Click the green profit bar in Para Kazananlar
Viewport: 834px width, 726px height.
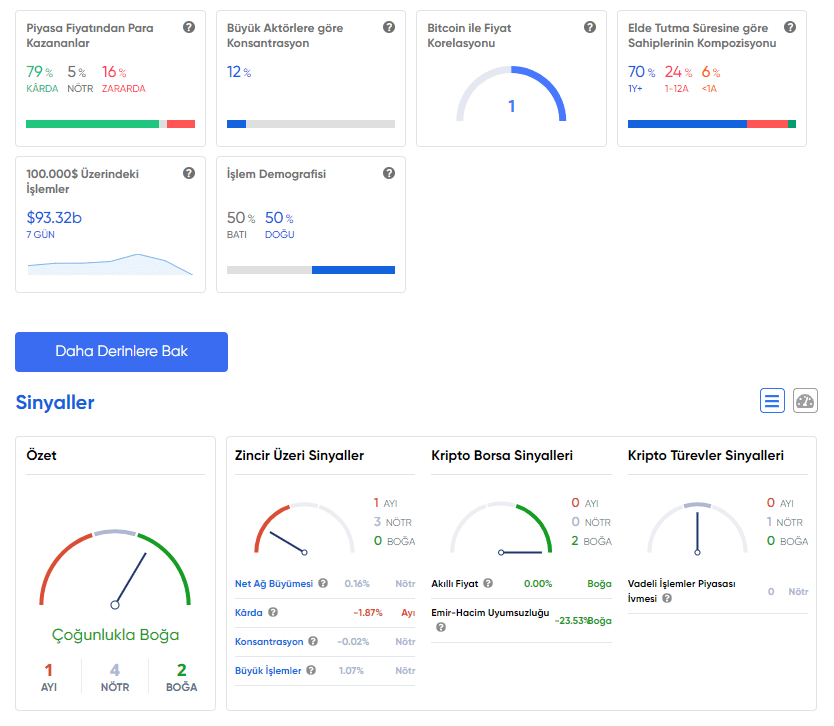click(x=92, y=124)
